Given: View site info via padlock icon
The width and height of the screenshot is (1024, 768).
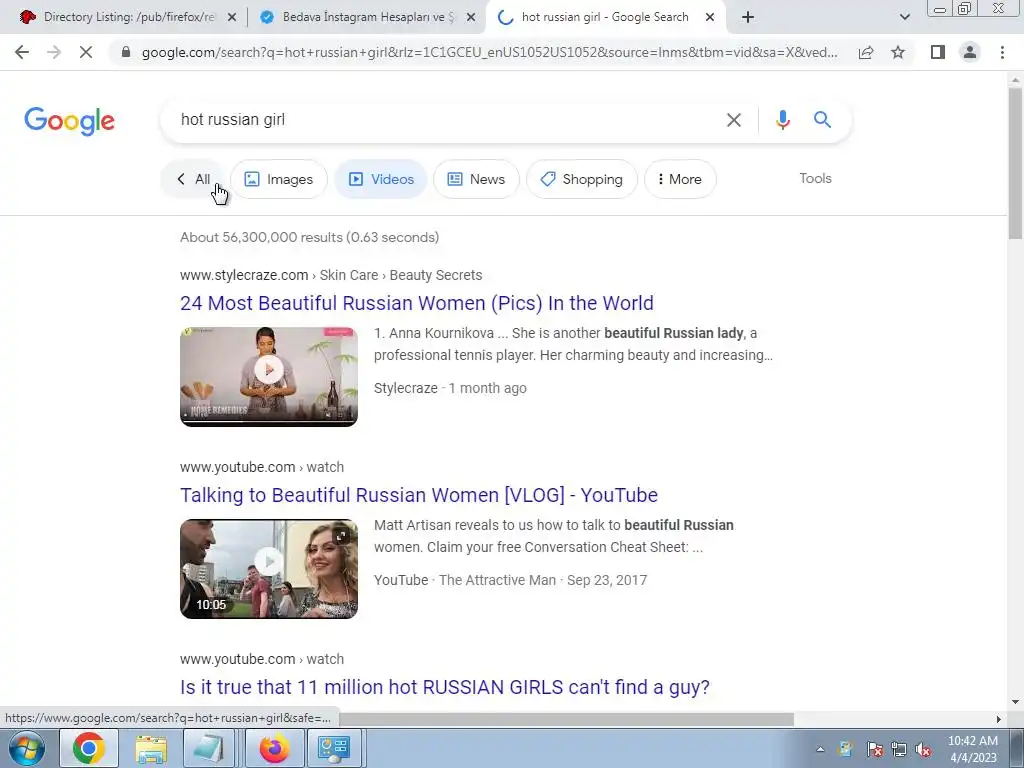Looking at the screenshot, I should [x=126, y=52].
